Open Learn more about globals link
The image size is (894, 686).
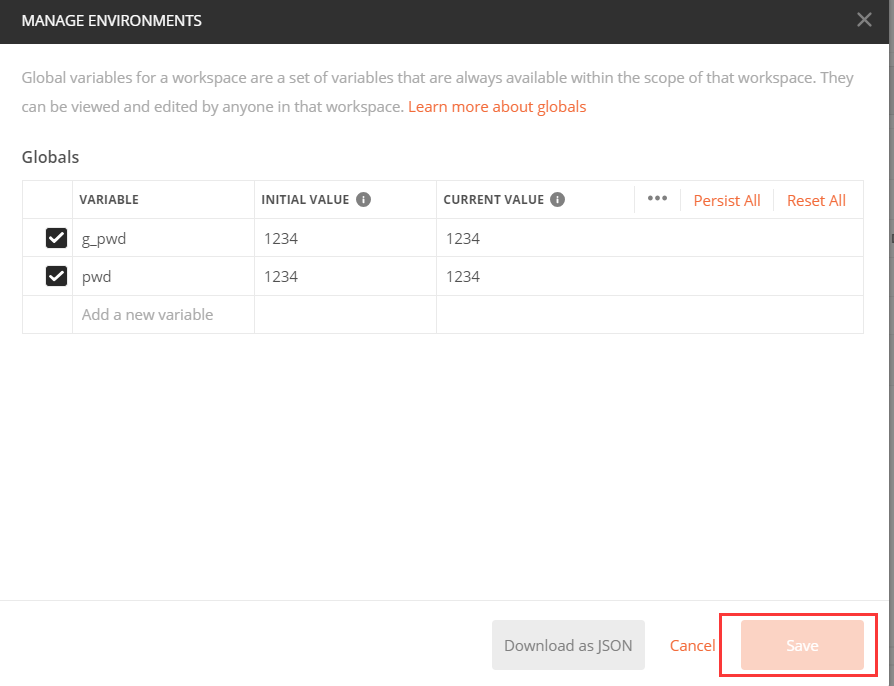497,106
